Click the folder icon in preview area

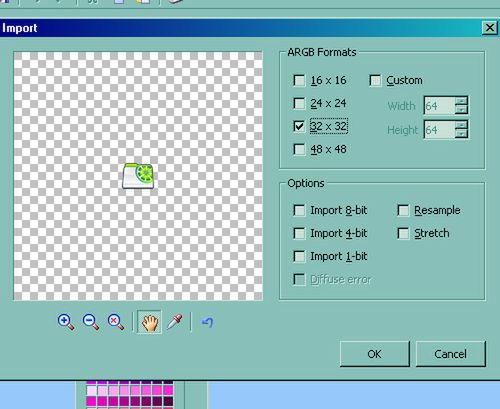click(x=138, y=176)
